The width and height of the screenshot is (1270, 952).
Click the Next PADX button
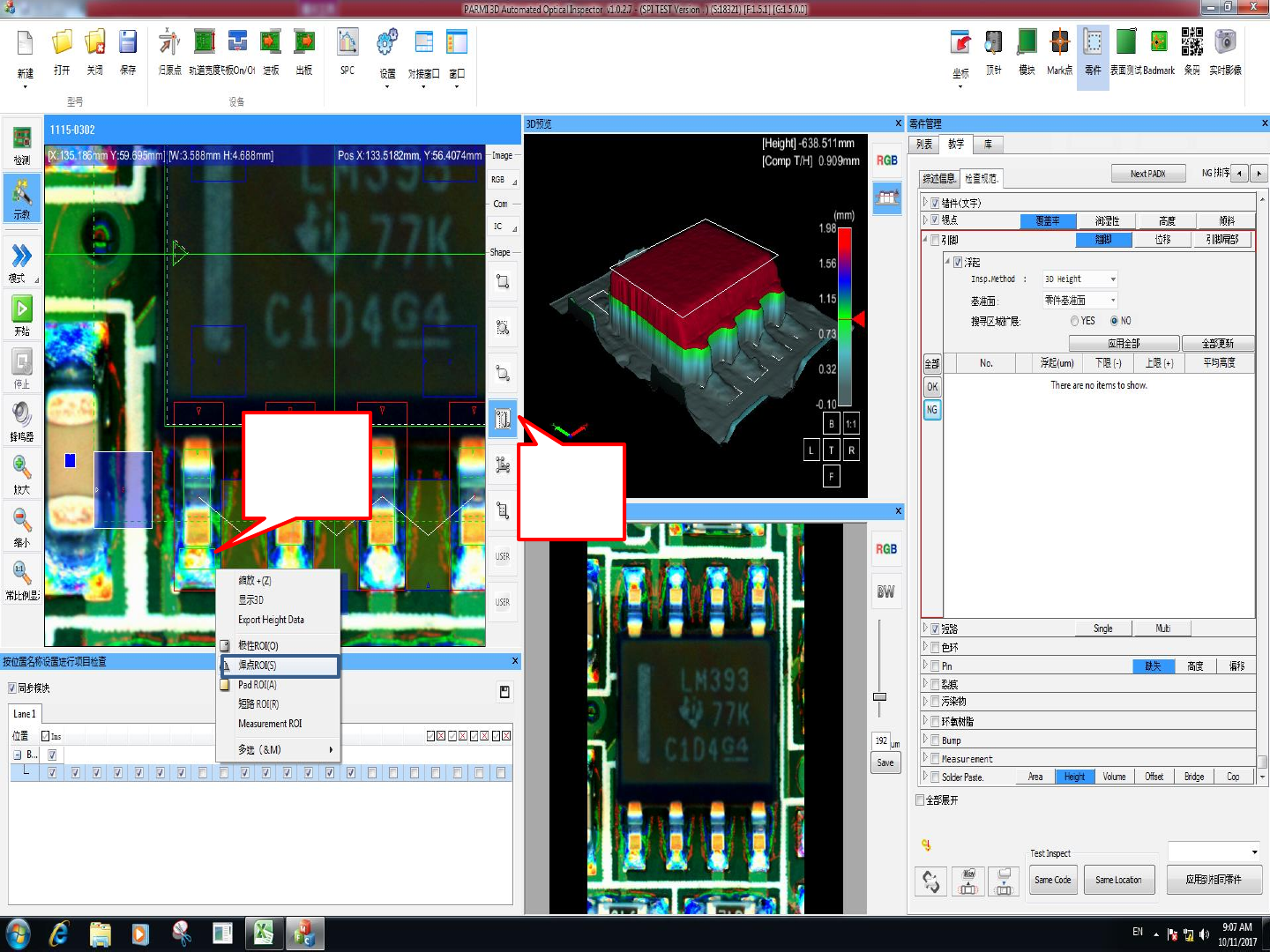(1147, 174)
